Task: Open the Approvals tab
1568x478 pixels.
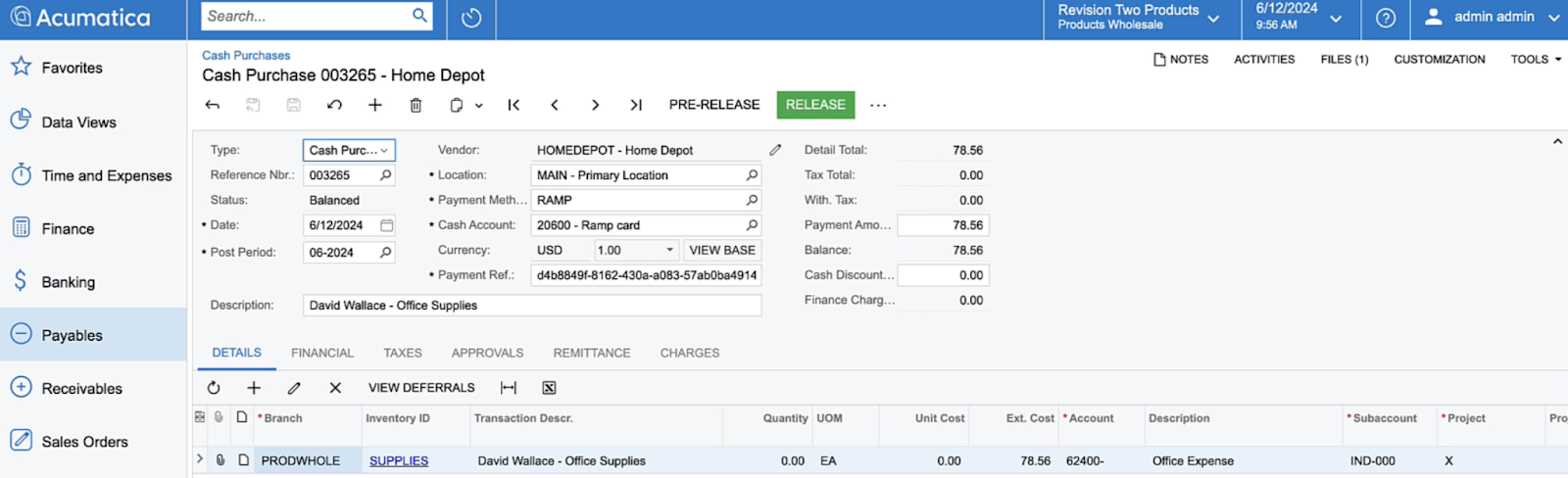Action: pos(487,353)
